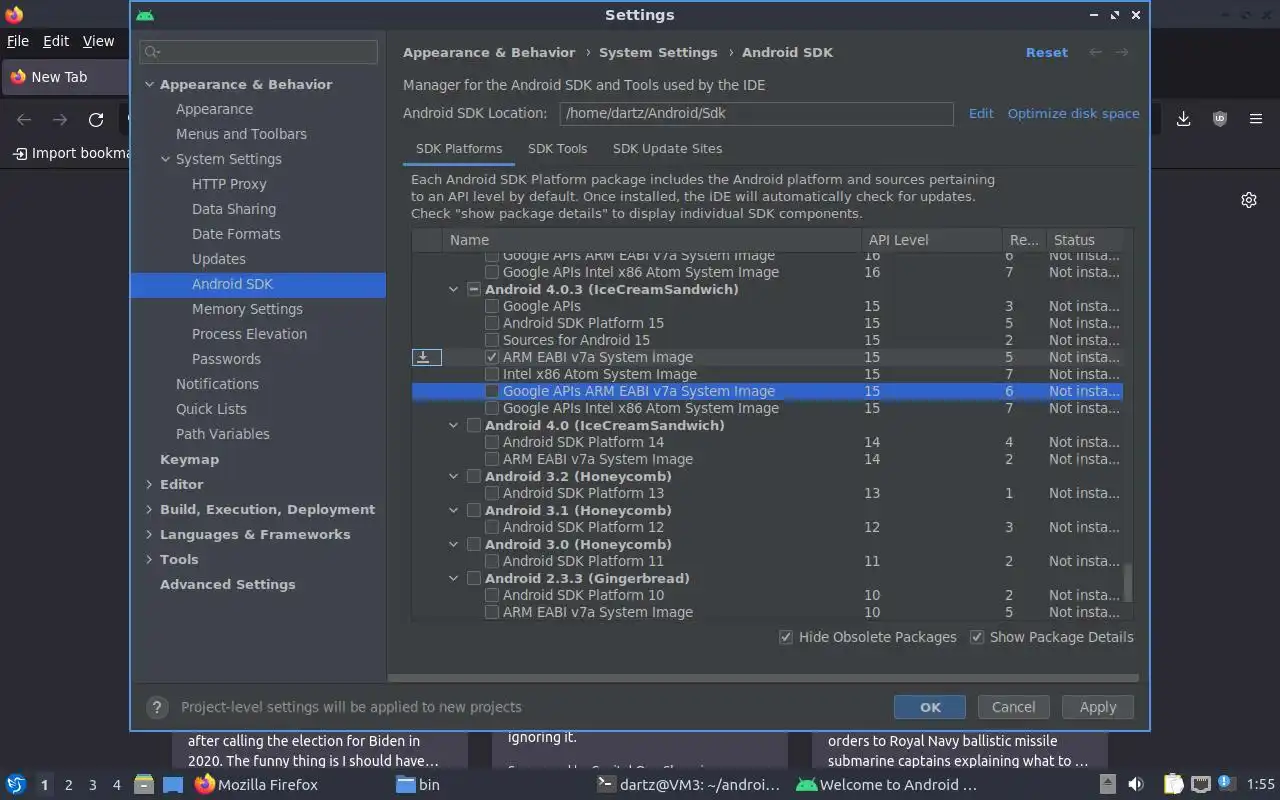
Task: Open the start menu icon on taskbar
Action: pos(16,785)
